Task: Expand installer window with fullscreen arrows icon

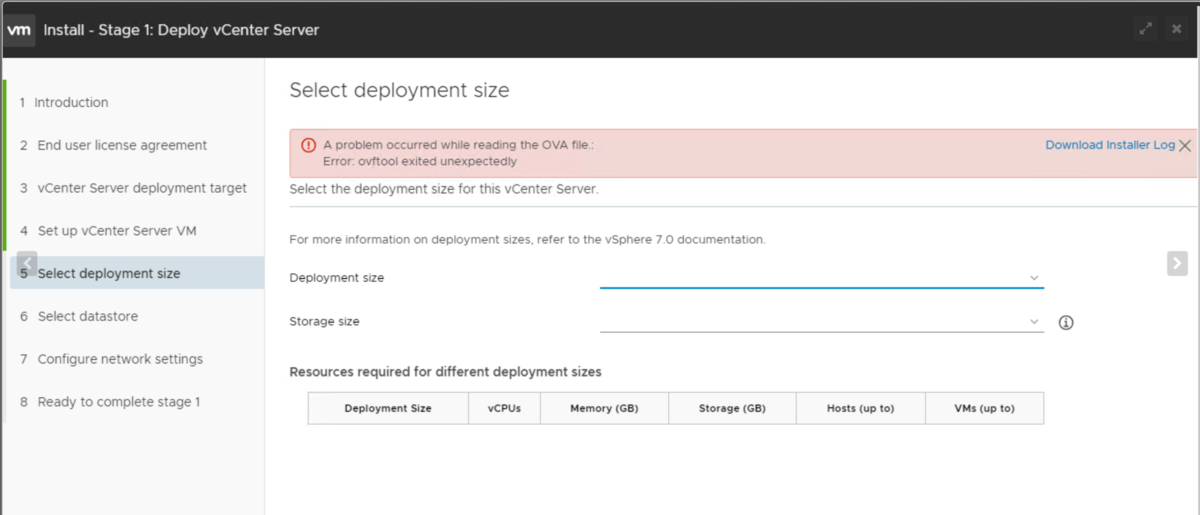Action: pos(1146,29)
